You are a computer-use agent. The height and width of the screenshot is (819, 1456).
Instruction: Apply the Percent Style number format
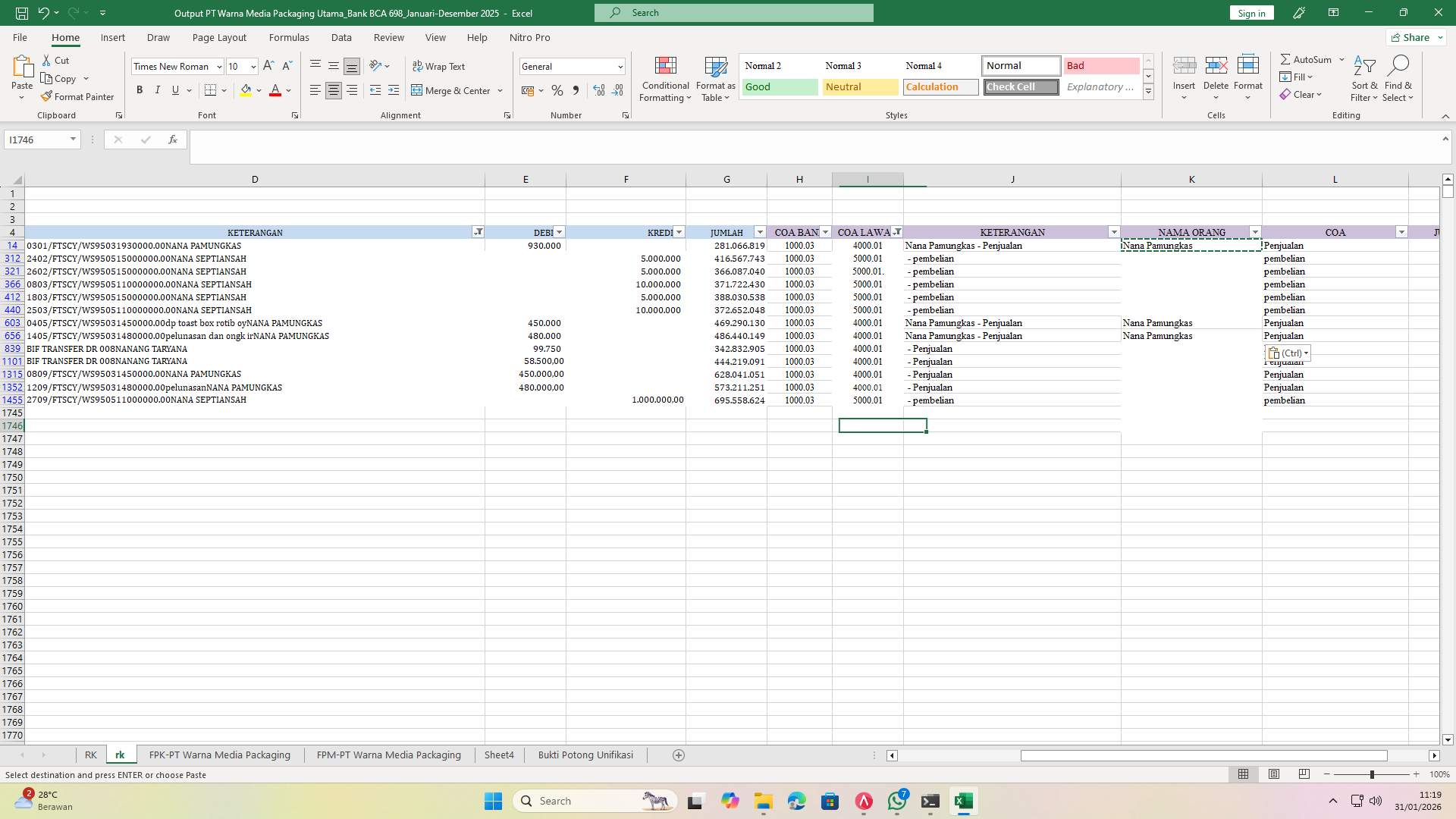coord(557,90)
